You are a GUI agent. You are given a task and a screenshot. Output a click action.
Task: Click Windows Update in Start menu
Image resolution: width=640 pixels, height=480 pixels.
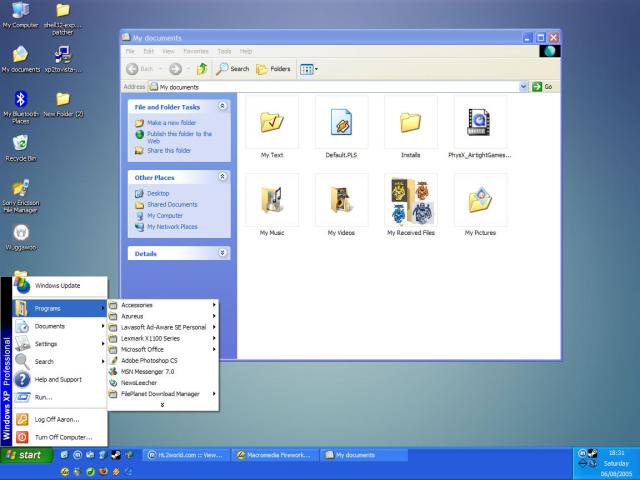(x=60, y=286)
